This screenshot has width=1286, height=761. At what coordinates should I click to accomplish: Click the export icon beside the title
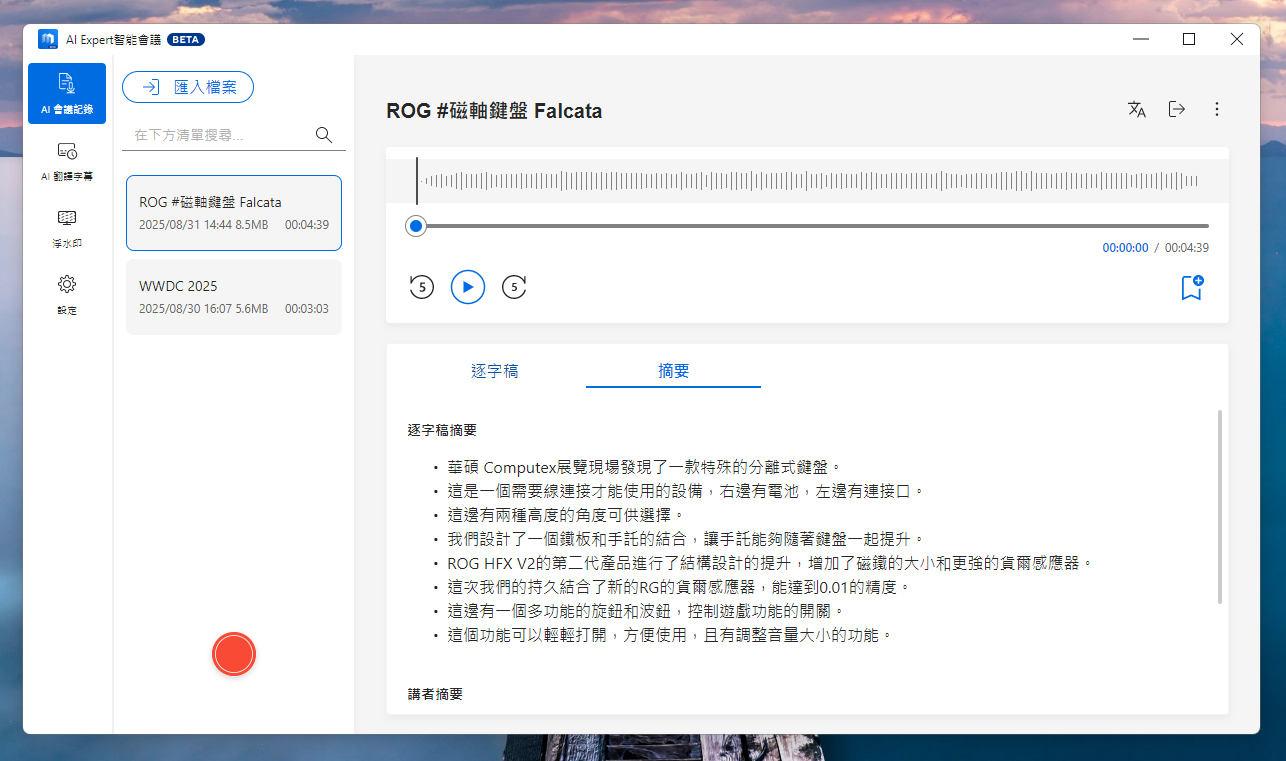coord(1177,110)
